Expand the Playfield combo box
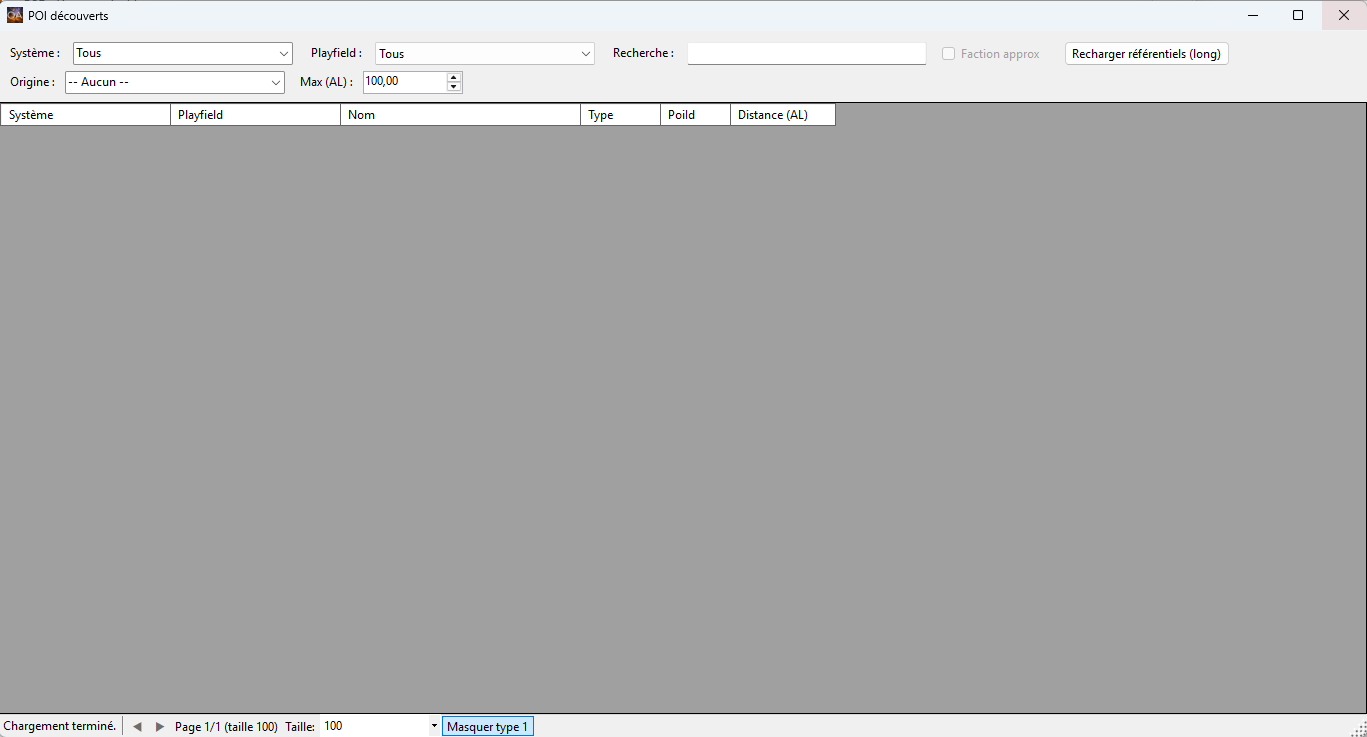 [585, 54]
